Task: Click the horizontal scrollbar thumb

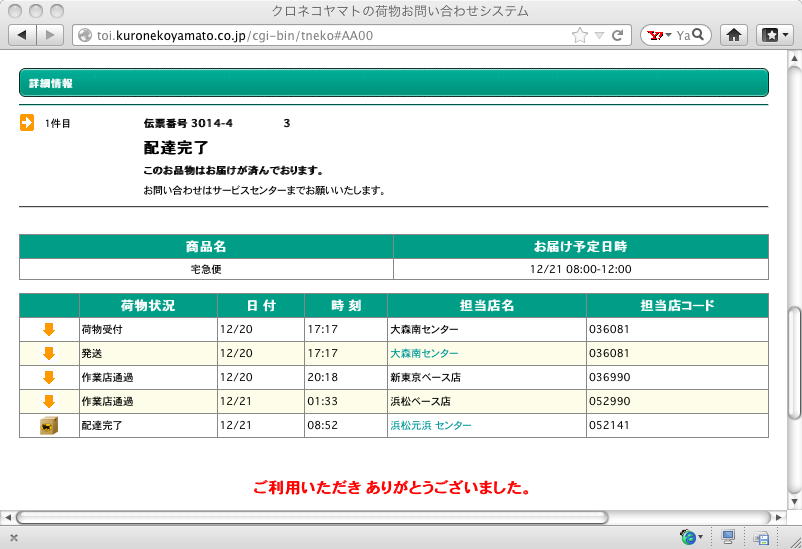Action: coord(312,517)
